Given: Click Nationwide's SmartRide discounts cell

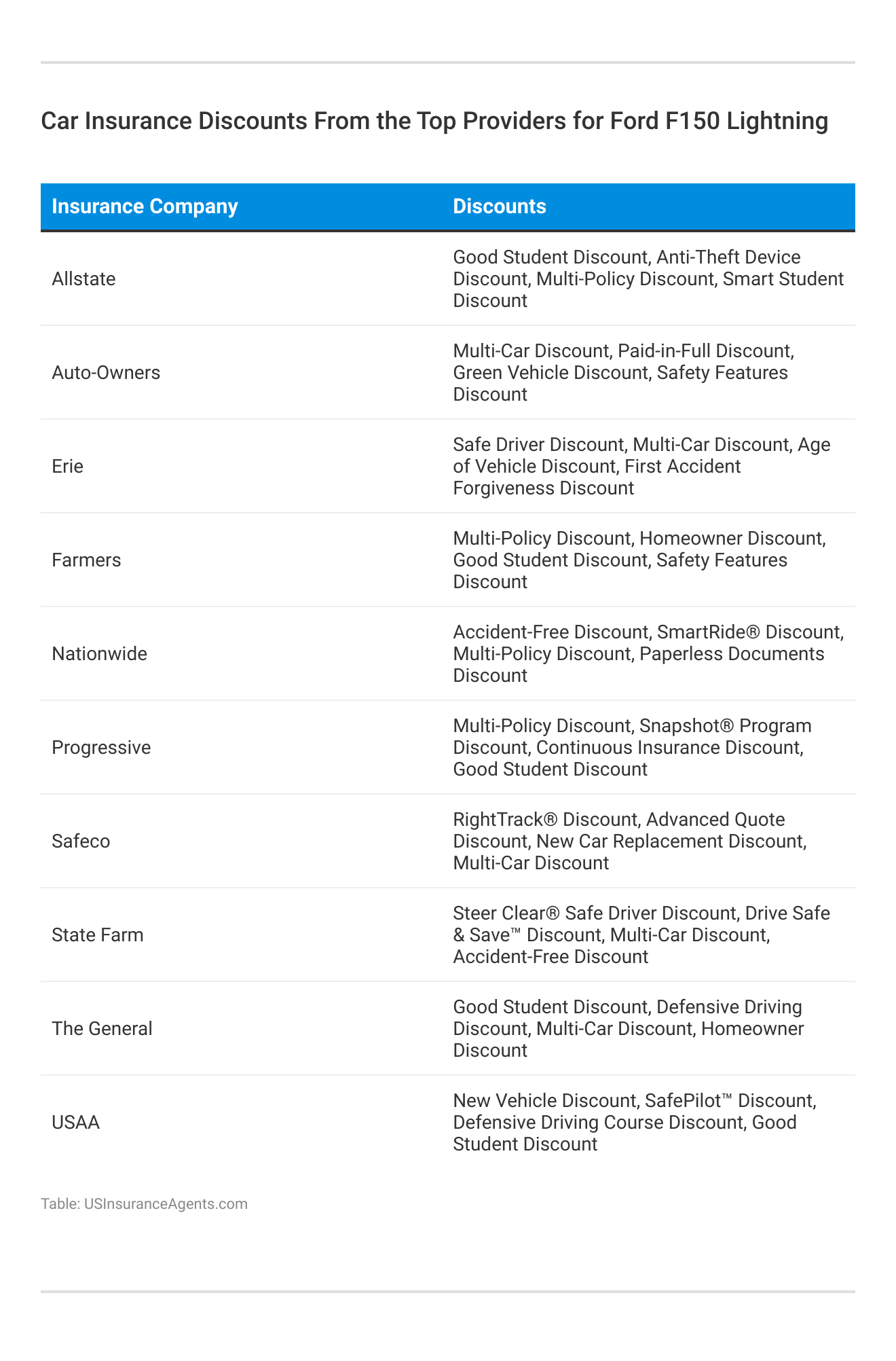Looking at the screenshot, I should tap(648, 654).
